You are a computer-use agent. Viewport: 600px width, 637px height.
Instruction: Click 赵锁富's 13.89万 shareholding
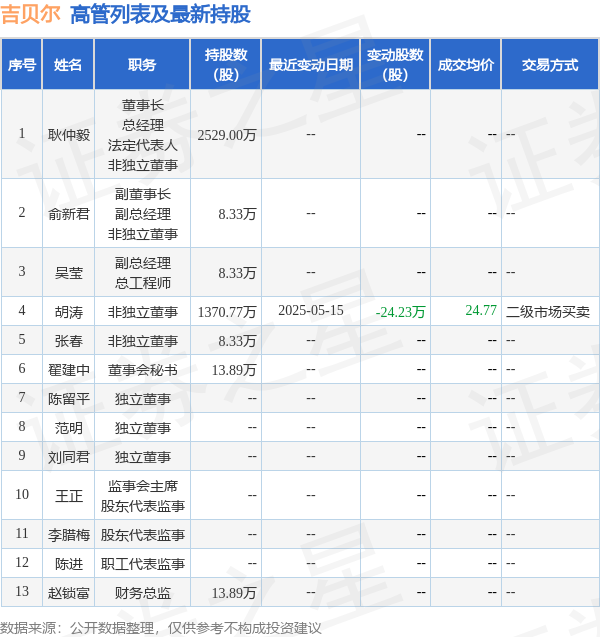coord(234,593)
